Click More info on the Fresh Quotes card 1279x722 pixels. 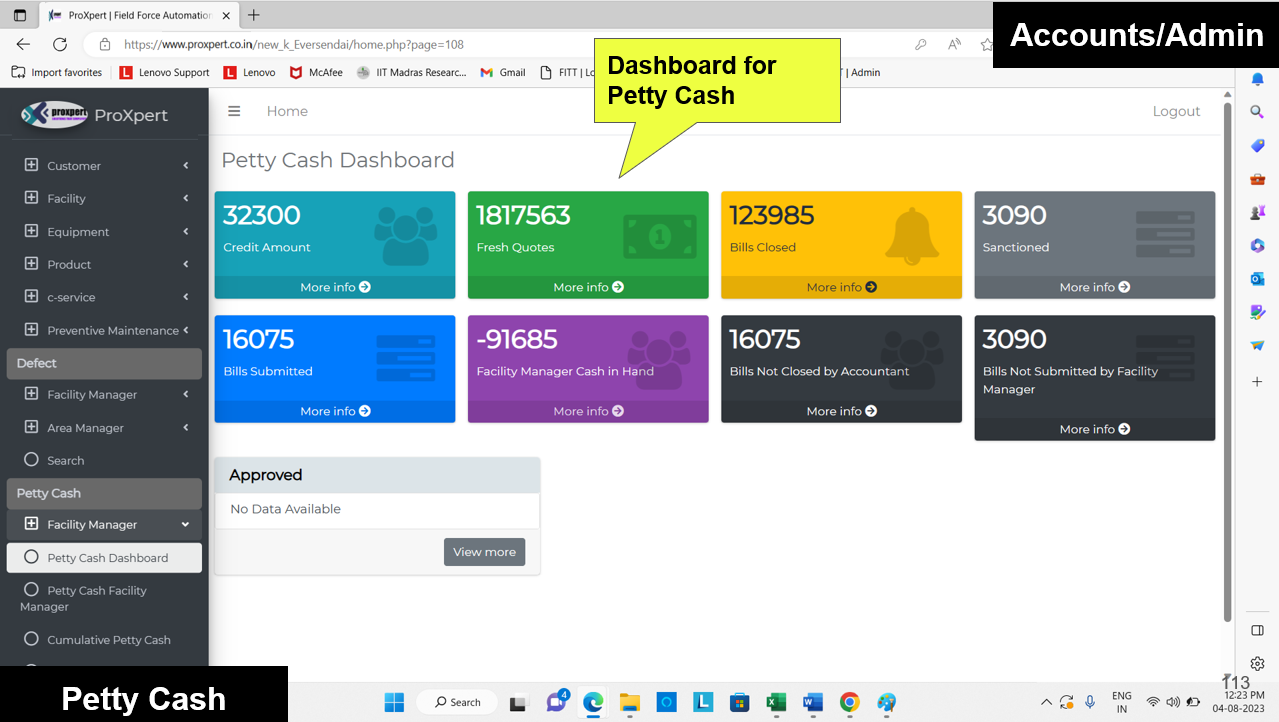pos(588,287)
